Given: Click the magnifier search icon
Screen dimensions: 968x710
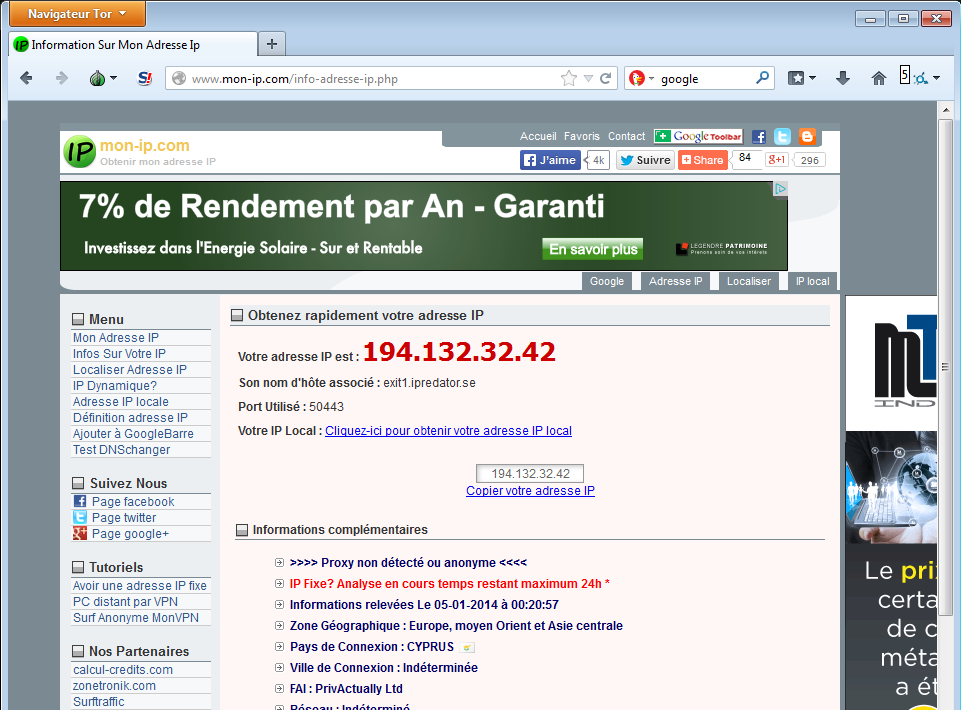Looking at the screenshot, I should (762, 78).
